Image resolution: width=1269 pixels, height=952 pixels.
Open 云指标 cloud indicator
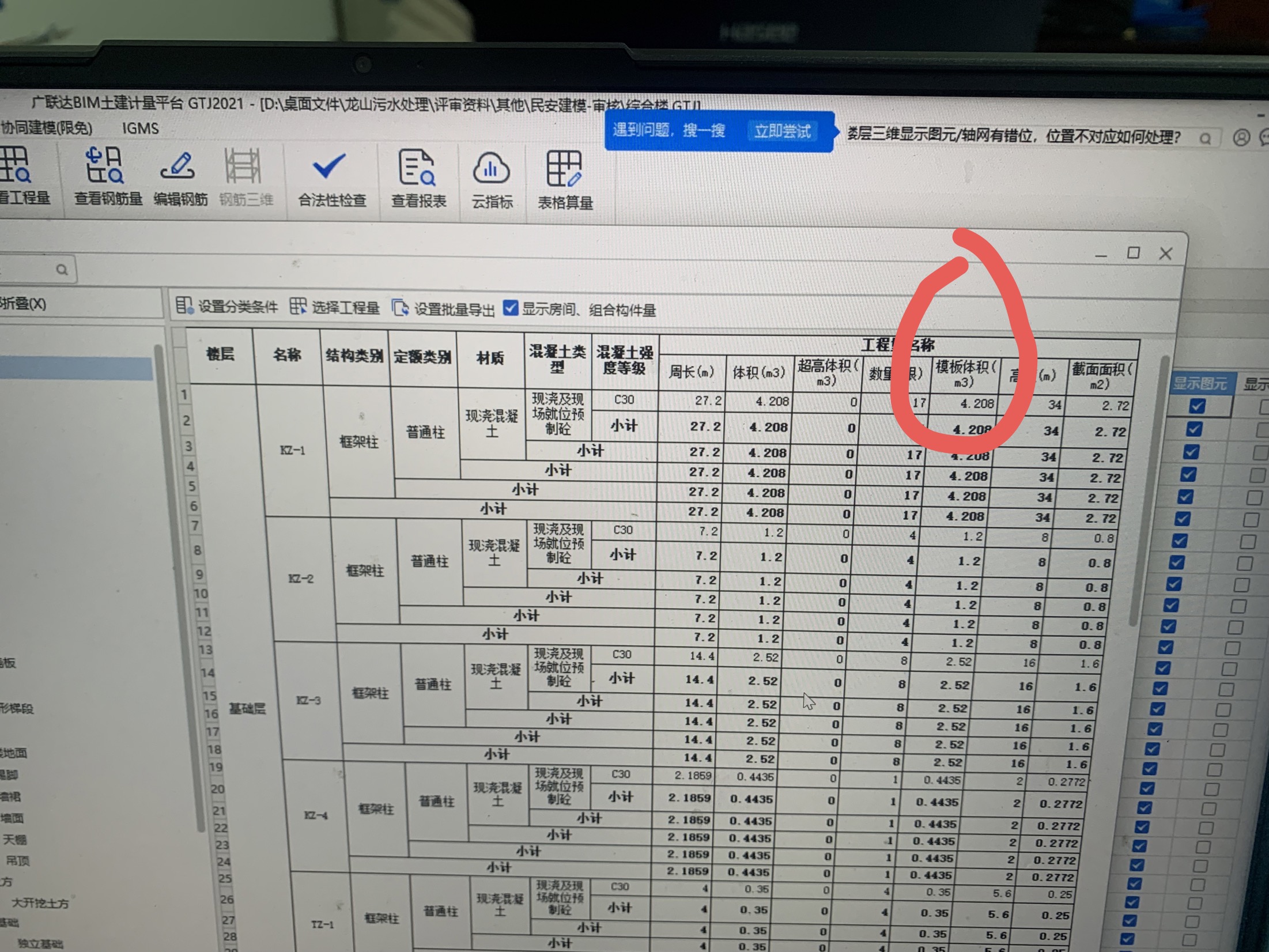point(492,180)
